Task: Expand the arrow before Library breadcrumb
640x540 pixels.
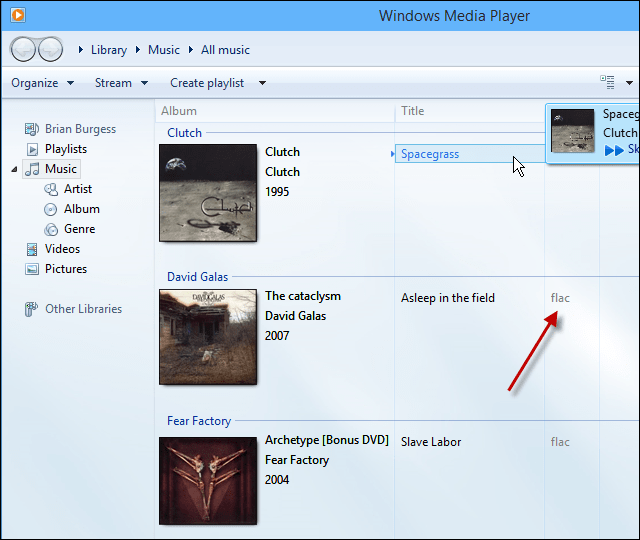Action: click(x=81, y=50)
